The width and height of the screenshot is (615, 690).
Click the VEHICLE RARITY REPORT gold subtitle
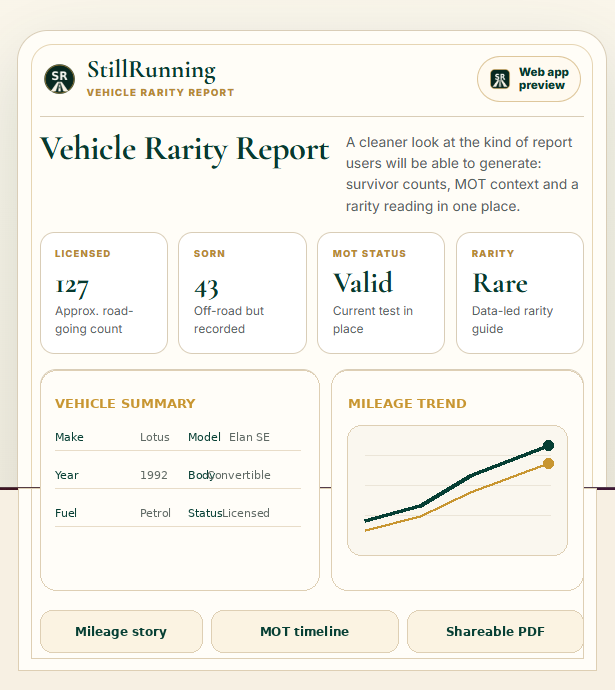(x=161, y=92)
